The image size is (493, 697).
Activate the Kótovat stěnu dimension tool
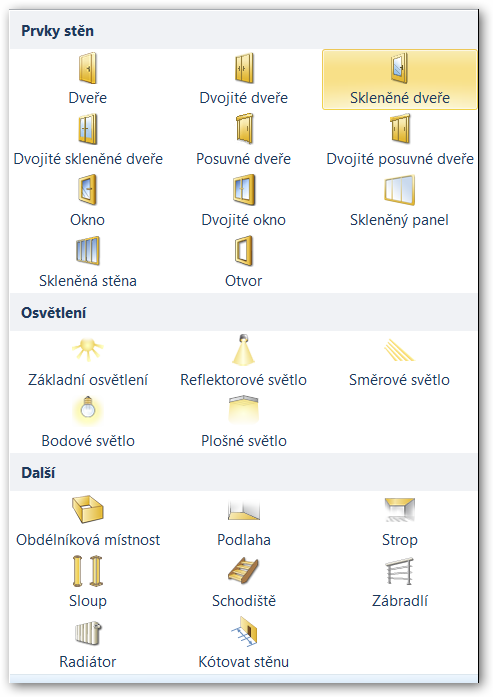tap(244, 643)
